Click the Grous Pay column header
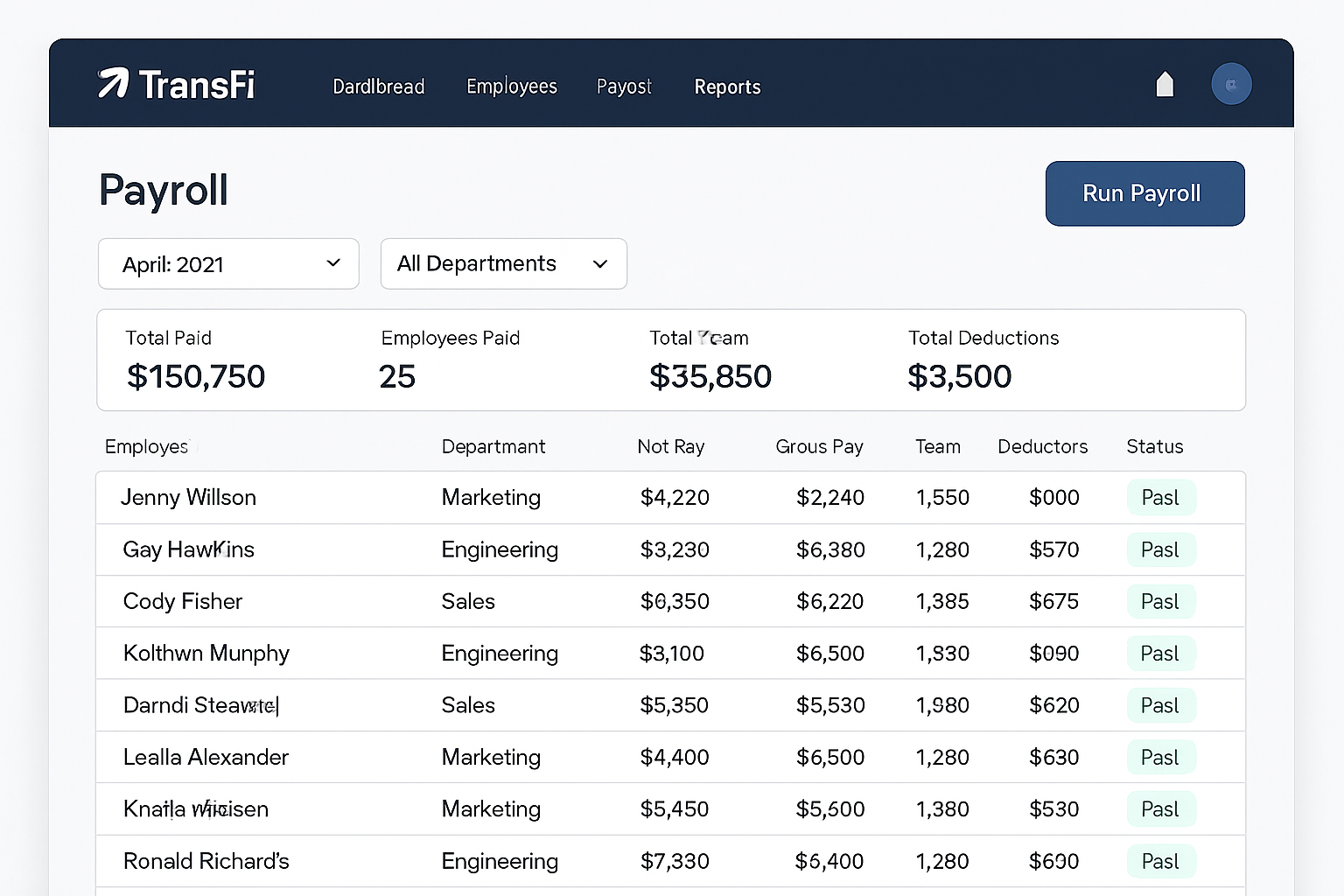The image size is (1344, 896). [819, 446]
